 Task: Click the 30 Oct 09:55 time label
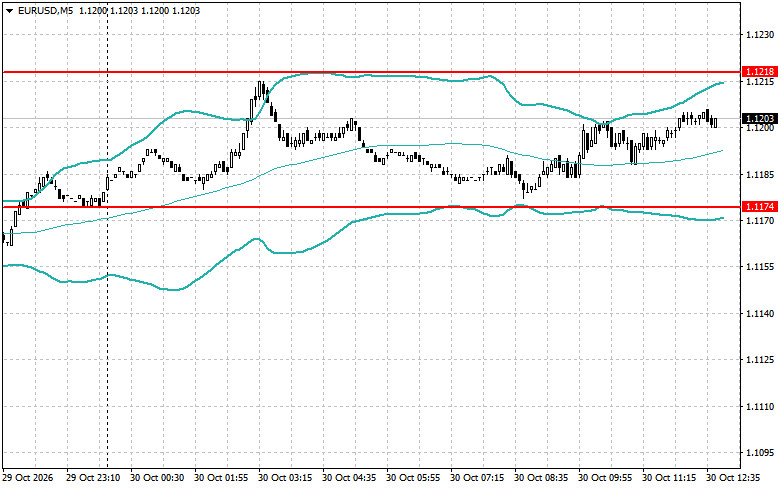tap(605, 478)
